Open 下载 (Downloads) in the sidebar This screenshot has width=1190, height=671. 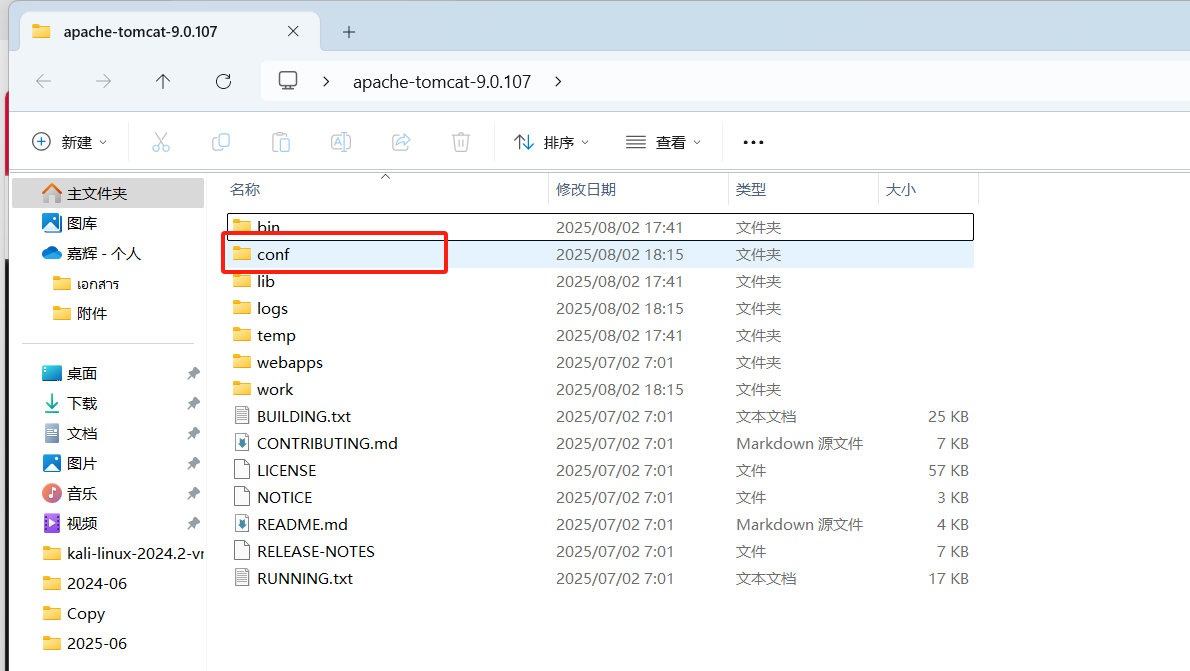81,403
